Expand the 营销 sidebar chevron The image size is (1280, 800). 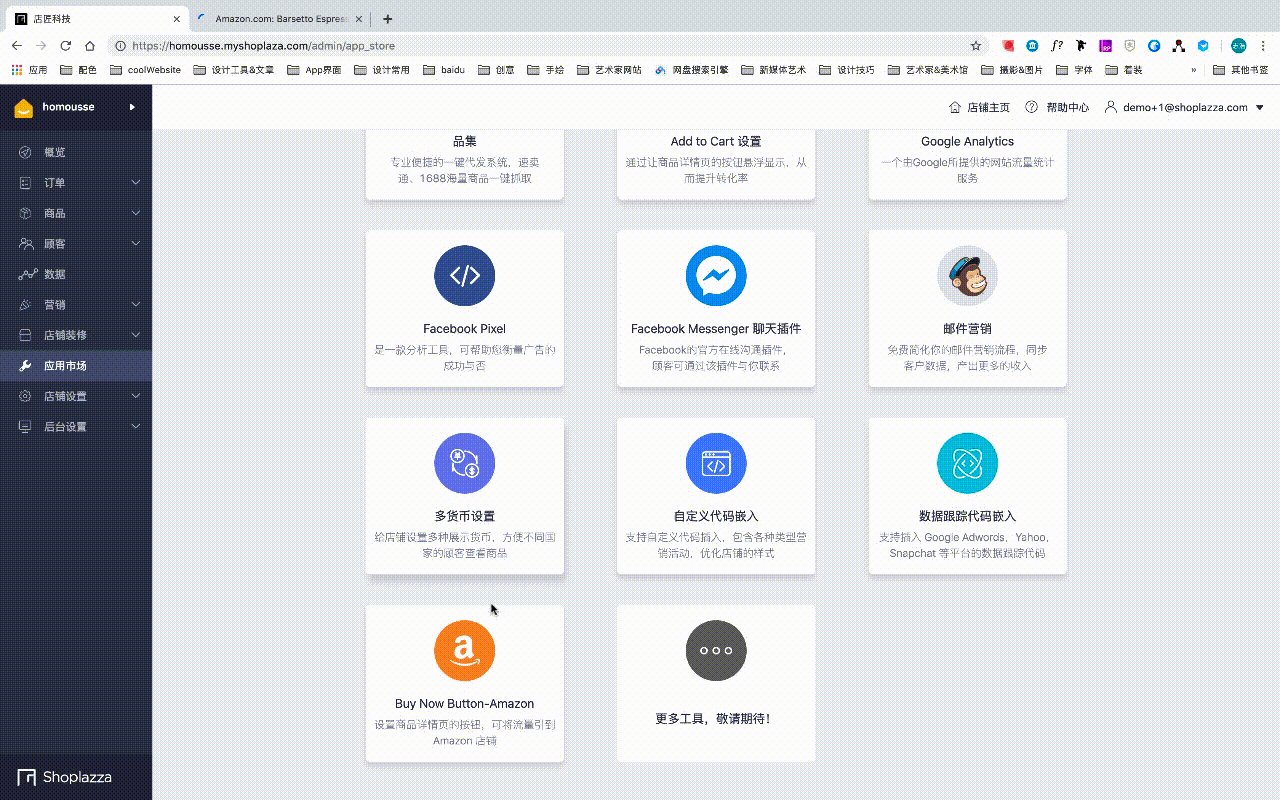(x=136, y=305)
